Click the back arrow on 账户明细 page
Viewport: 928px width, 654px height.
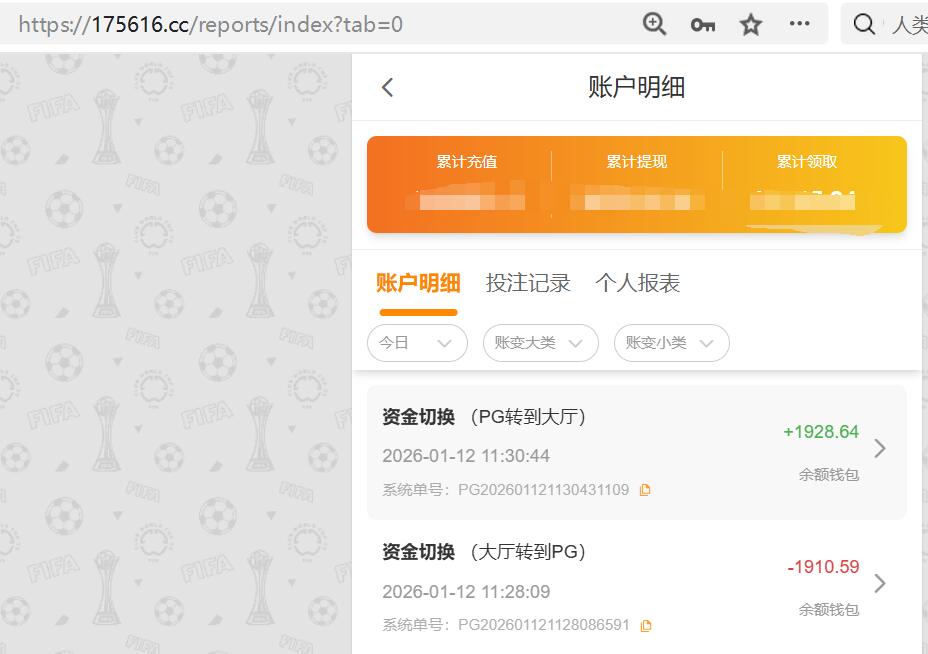pos(388,87)
